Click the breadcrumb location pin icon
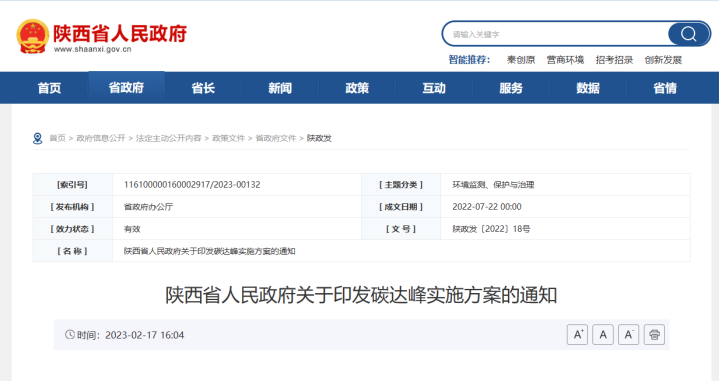 pos(38,138)
